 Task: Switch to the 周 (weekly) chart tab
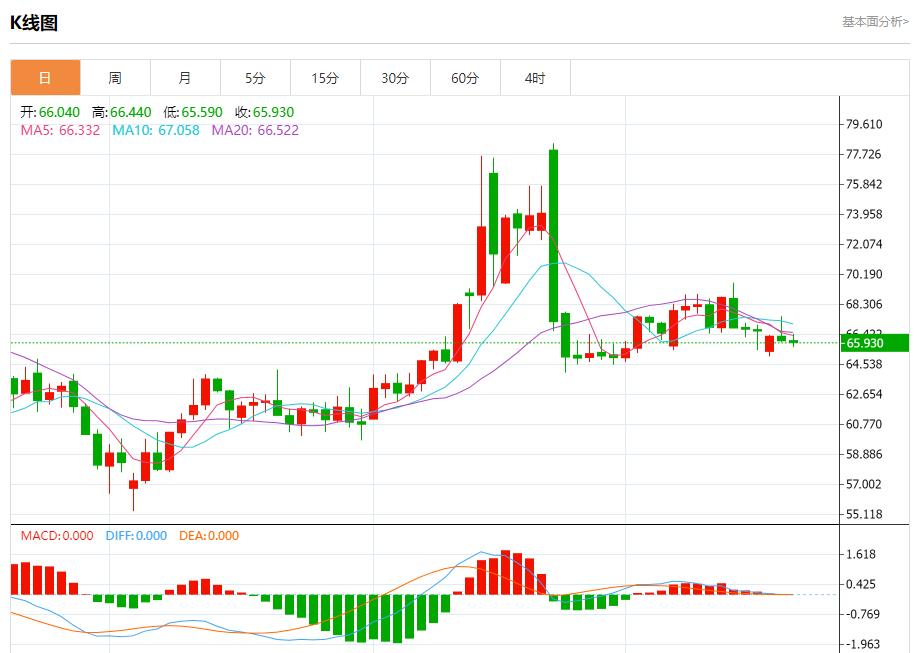(x=115, y=77)
